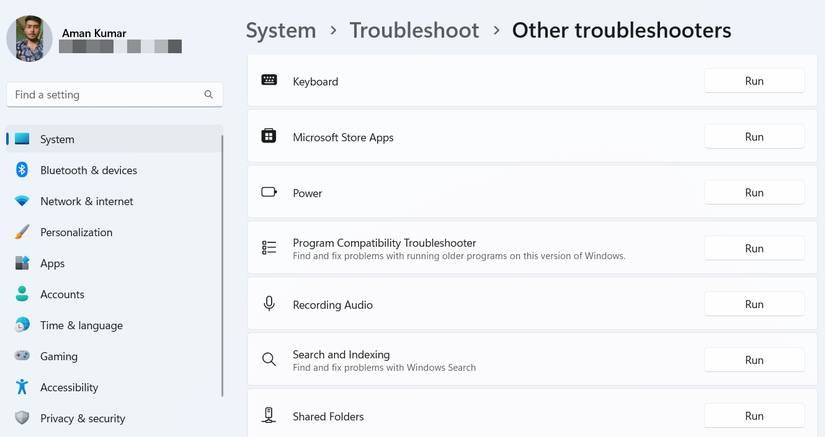
Task: Run the Program Compatibility Troubleshooter
Action: click(754, 248)
